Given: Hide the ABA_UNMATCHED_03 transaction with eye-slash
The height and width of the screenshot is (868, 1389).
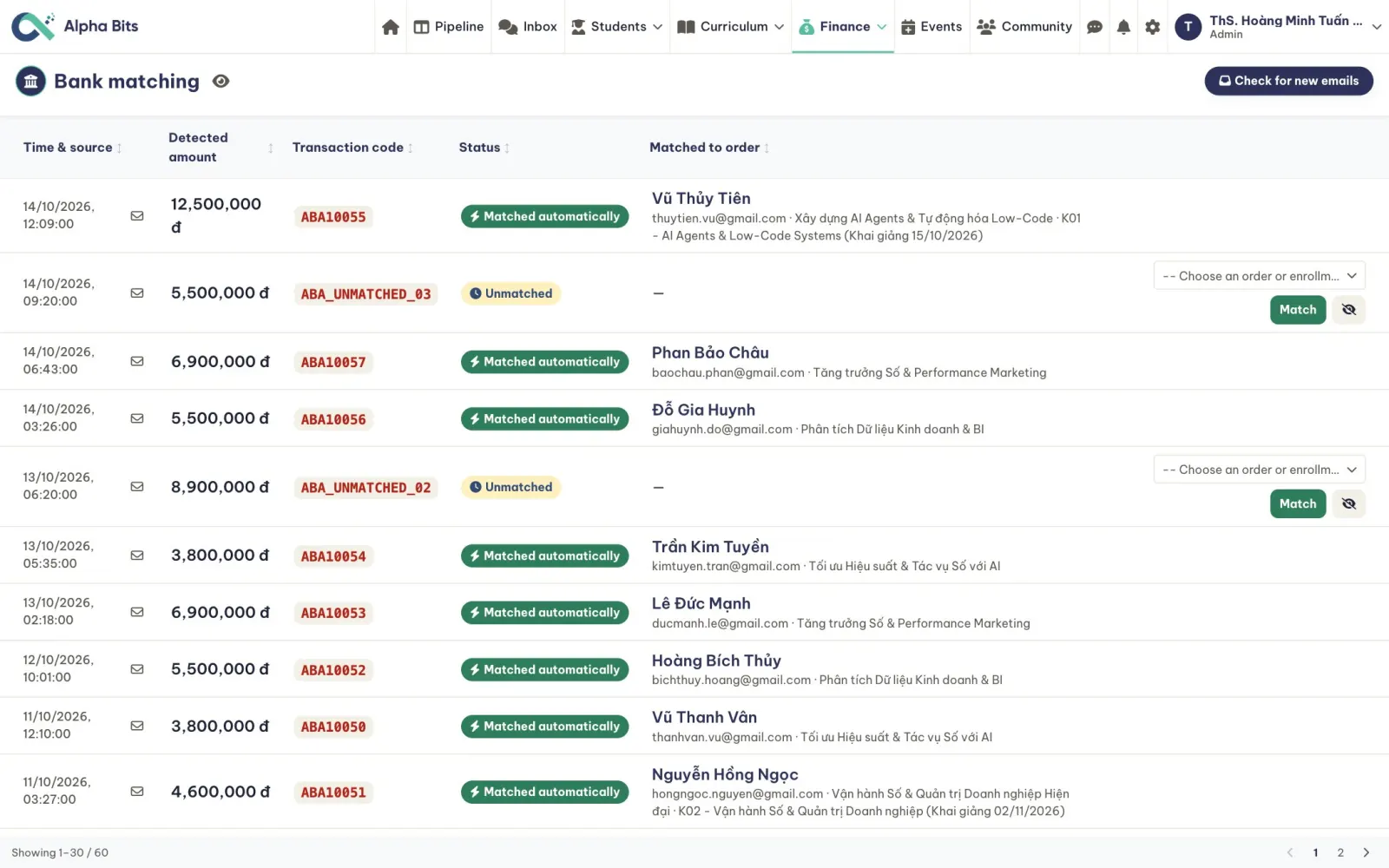Looking at the screenshot, I should [1349, 310].
